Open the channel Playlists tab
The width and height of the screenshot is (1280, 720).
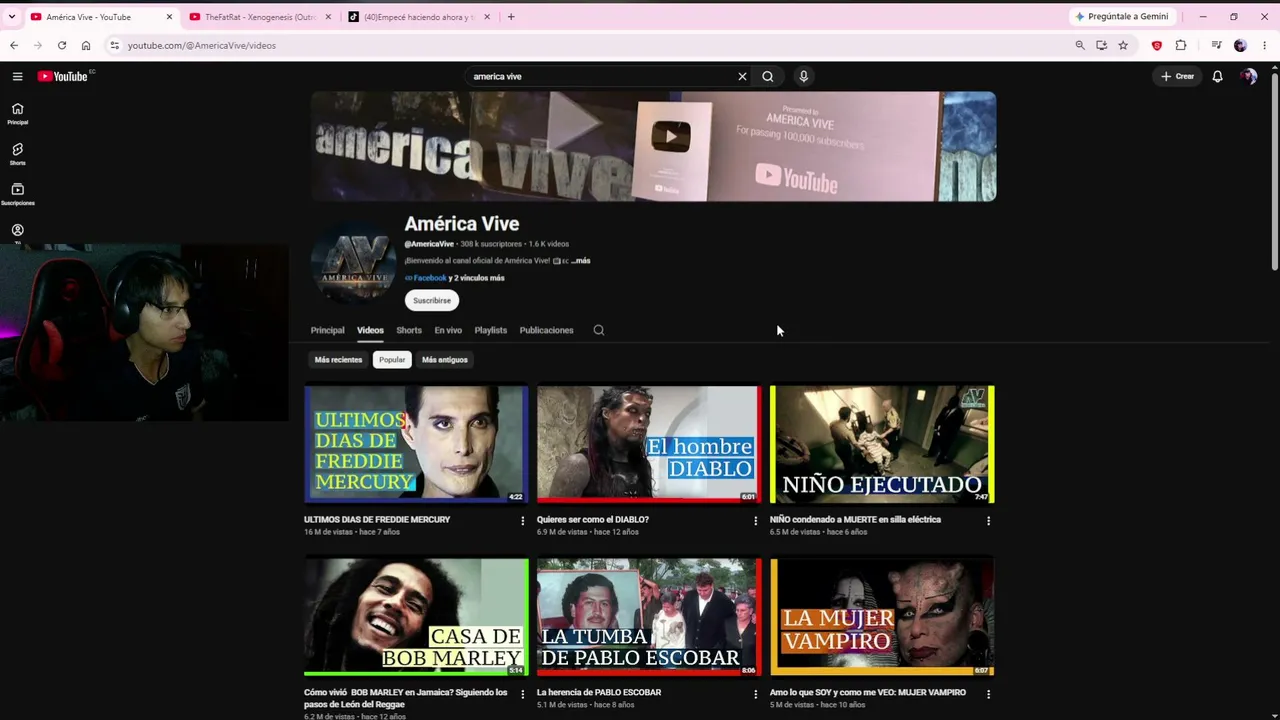(x=491, y=330)
